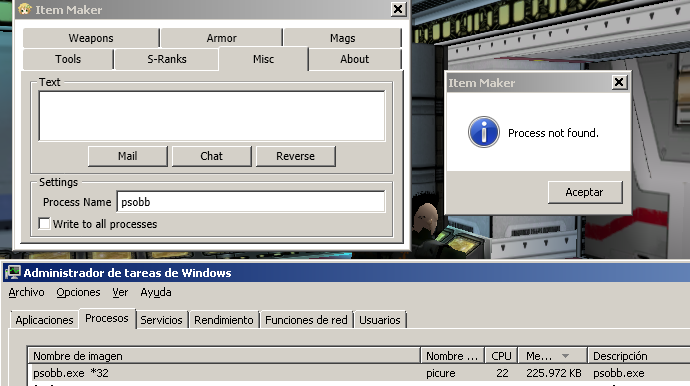The width and height of the screenshot is (690, 386).
Task: Click the Mail button
Action: (x=128, y=156)
